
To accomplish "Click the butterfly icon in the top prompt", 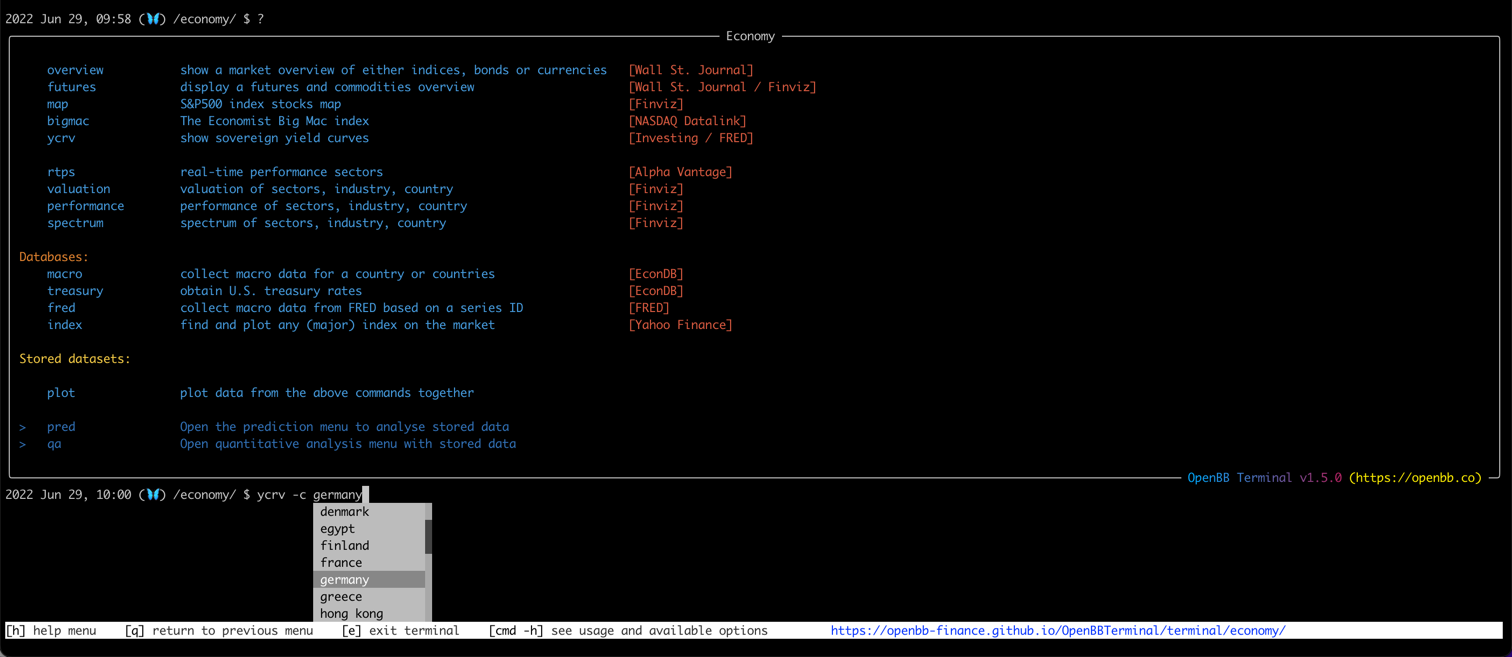I will click(154, 19).
